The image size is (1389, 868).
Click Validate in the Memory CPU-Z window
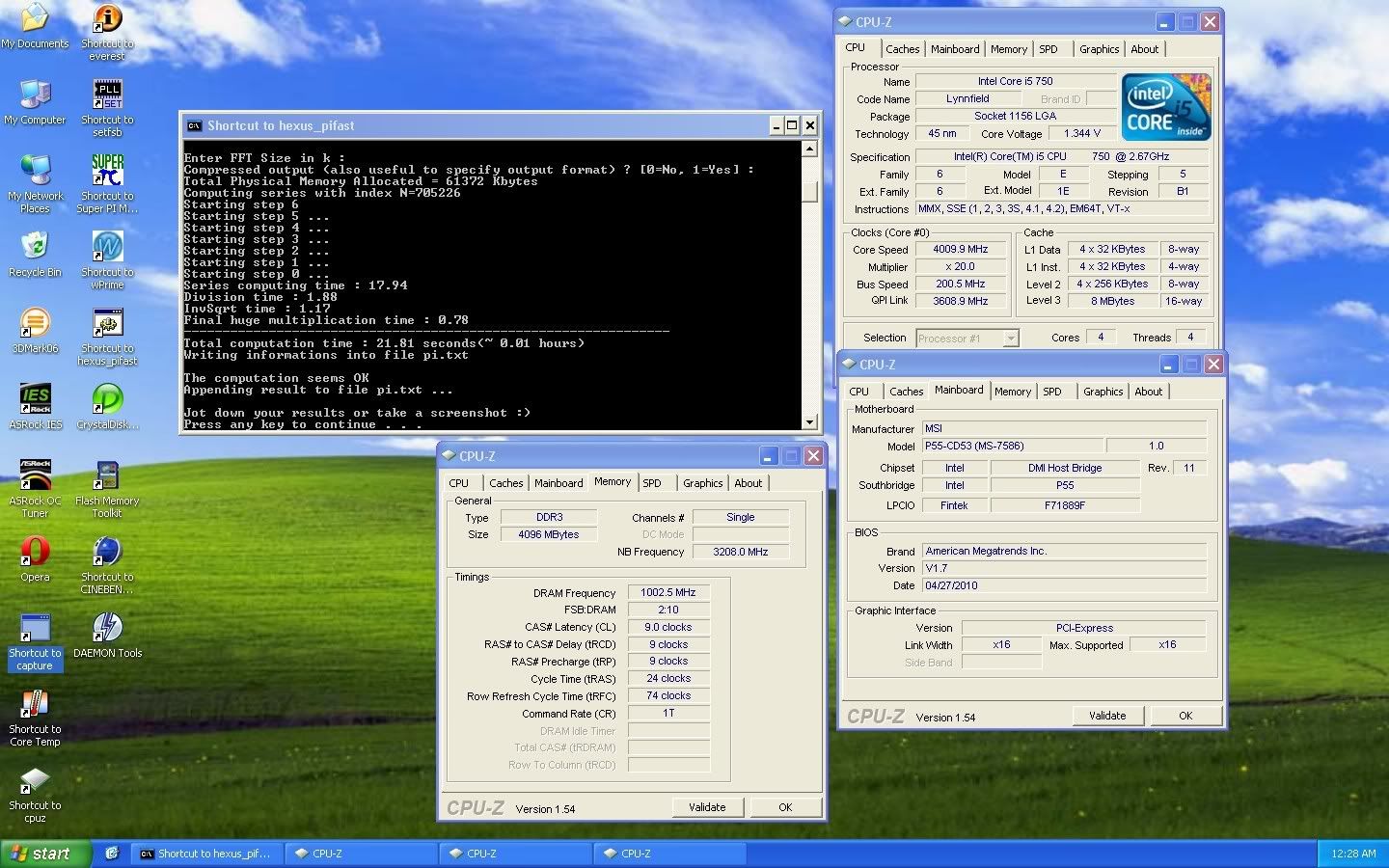tap(707, 807)
